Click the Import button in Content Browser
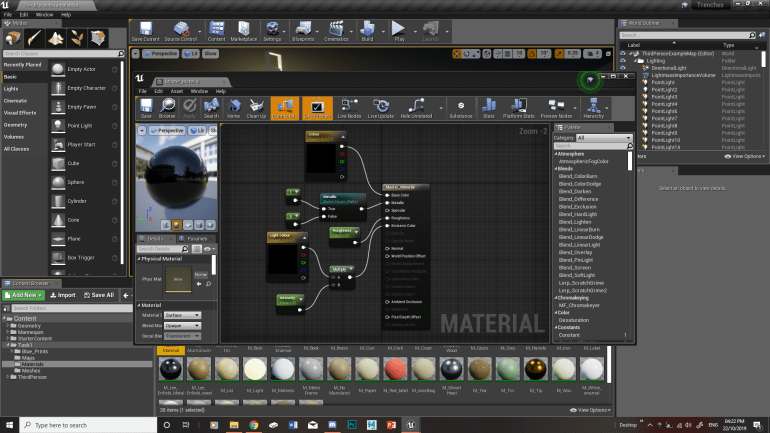This screenshot has width=770, height=433. 63,295
